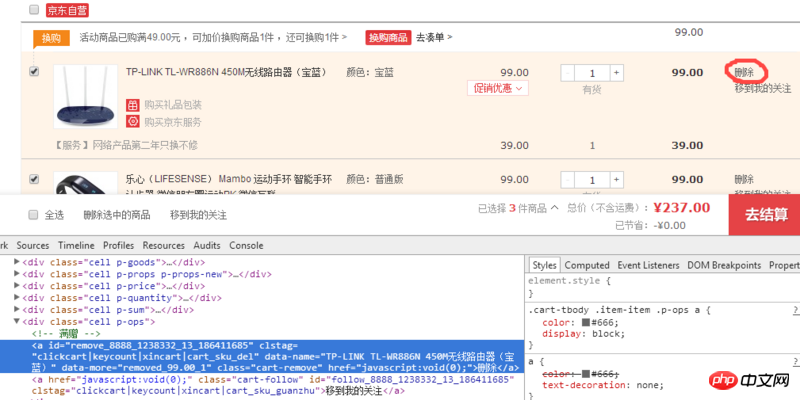
Task: Select the DOM Breakpoints sidebar tab
Action: (724, 265)
